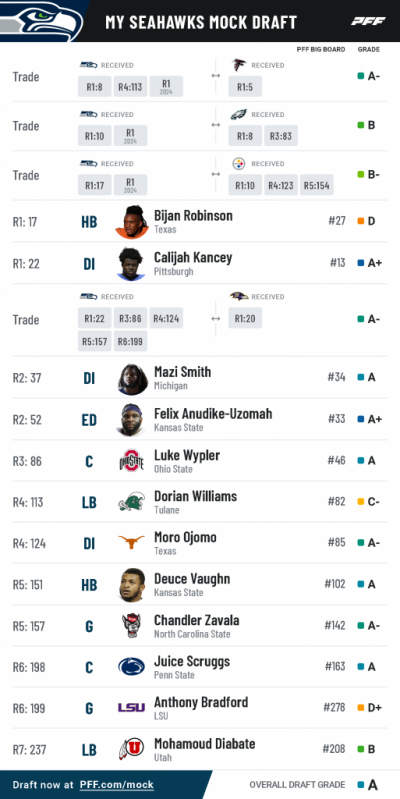Viewport: 400px width, 799px height.
Task: Select the R3:83 pick chip in Eagles trade
Action: 281,136
